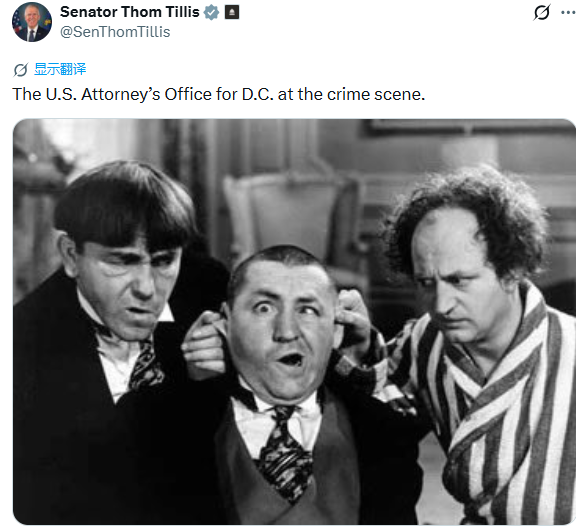This screenshot has width=576, height=528.
Task: Click the center man's patterned necktie
Action: 285,454
